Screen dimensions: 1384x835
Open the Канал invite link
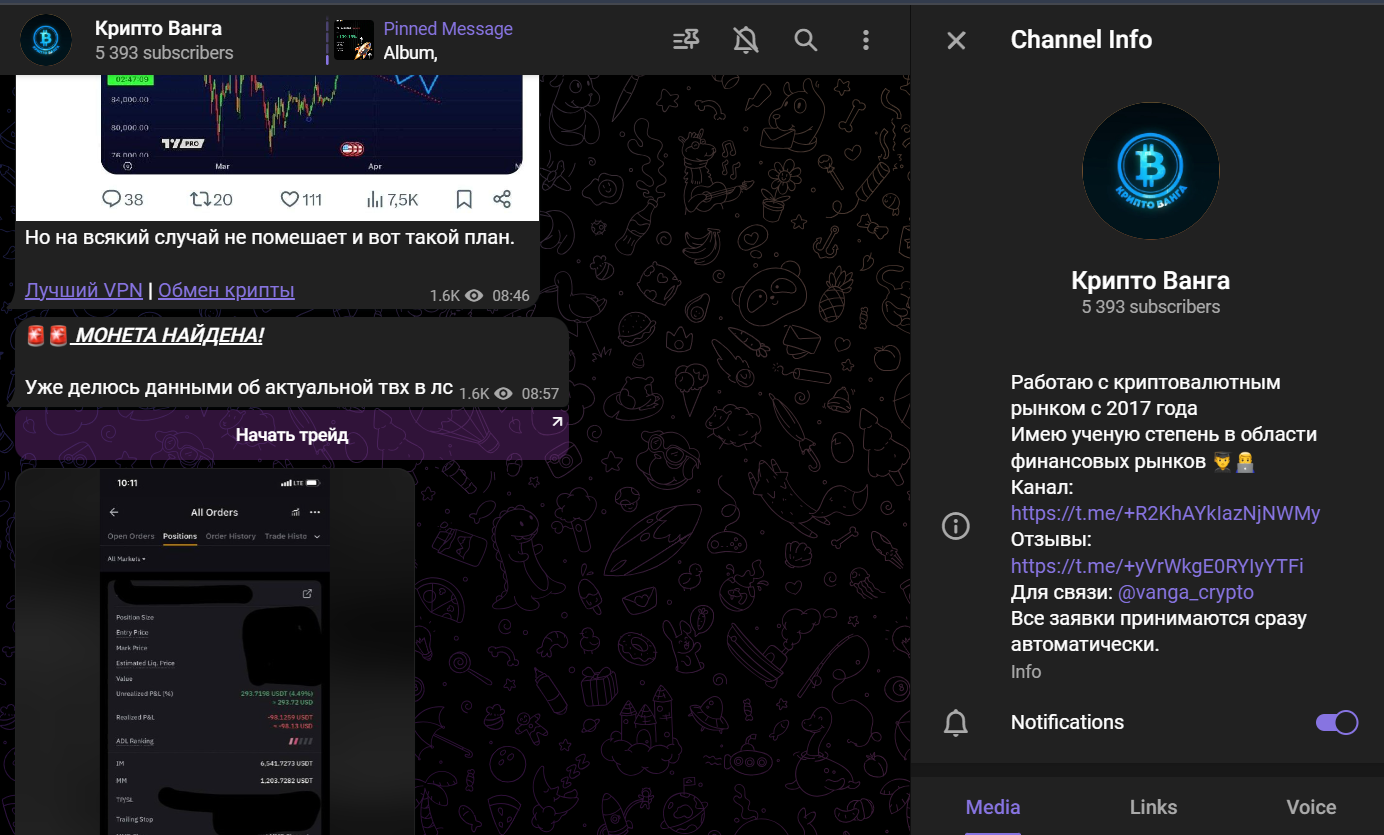coord(1165,513)
